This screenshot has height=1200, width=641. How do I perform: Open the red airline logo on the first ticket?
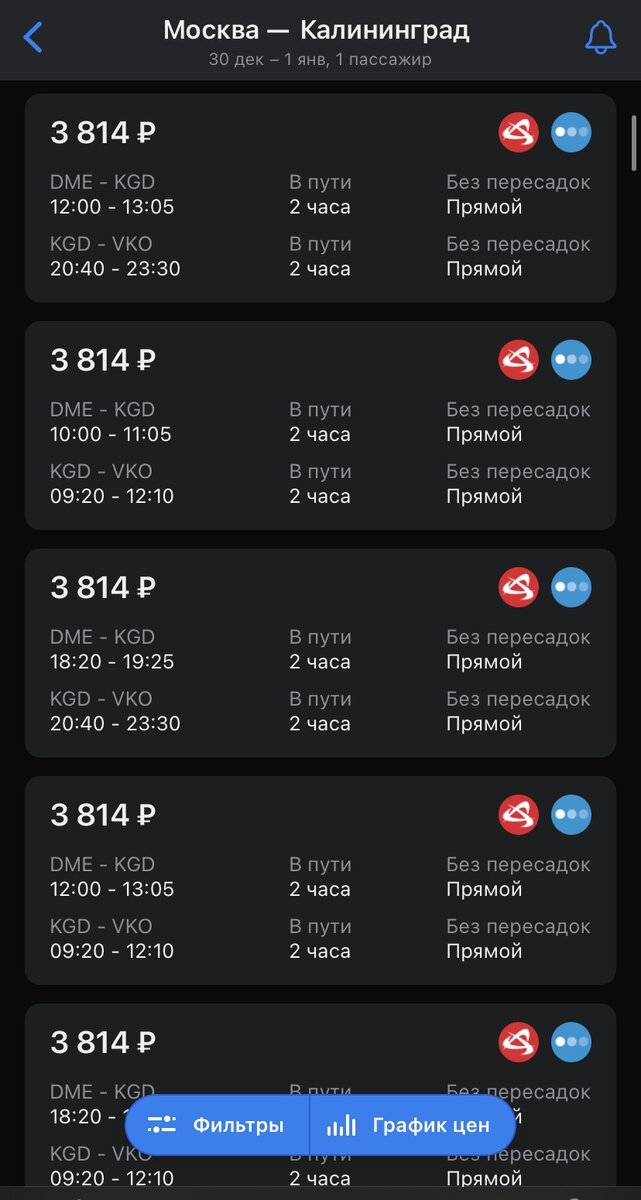pos(518,132)
